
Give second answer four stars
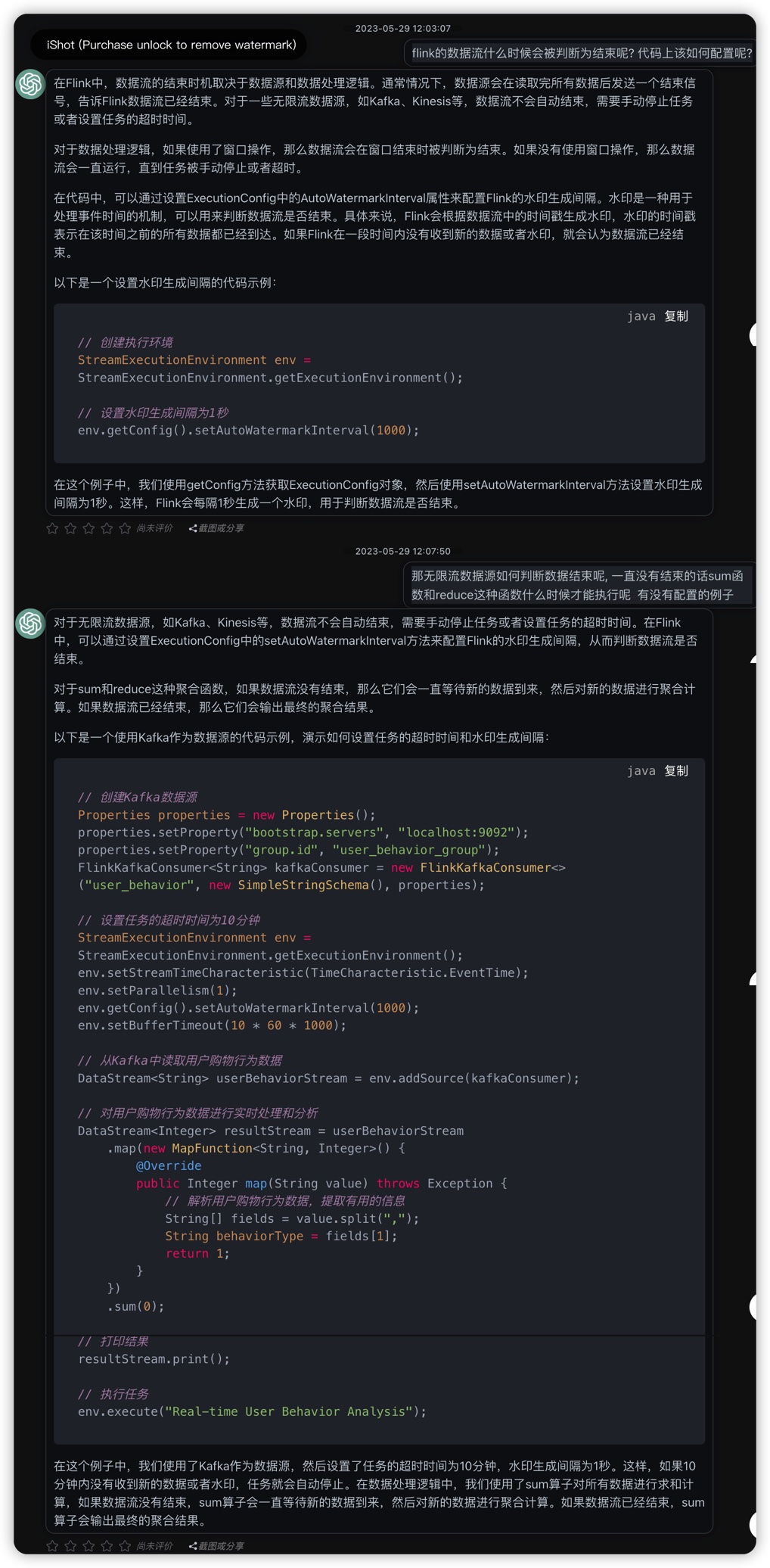[x=107, y=1545]
